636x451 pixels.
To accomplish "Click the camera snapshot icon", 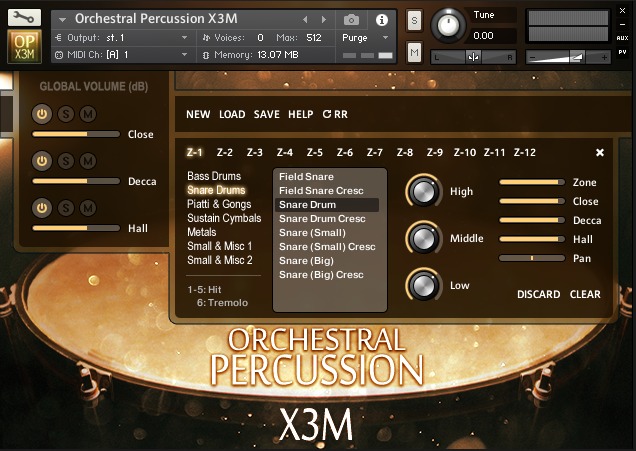I will [351, 19].
